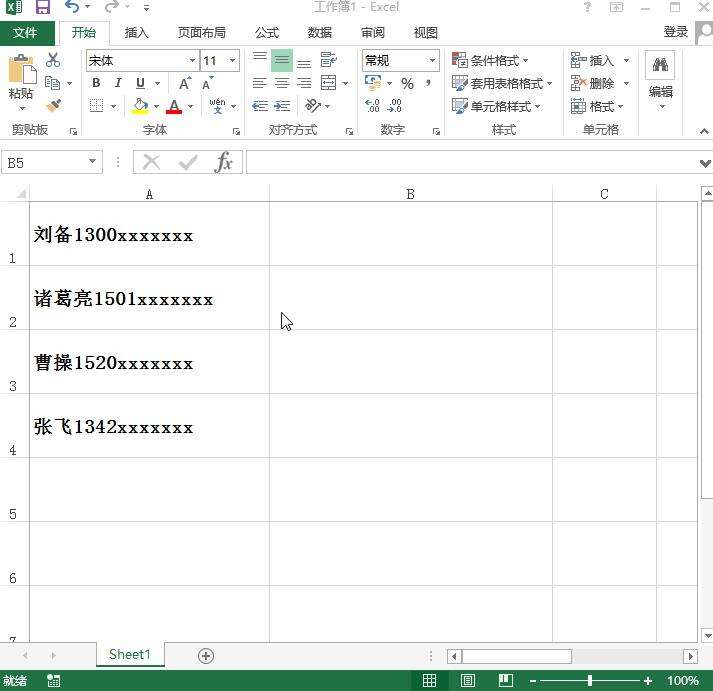The width and height of the screenshot is (713, 691).
Task: Click the formula bar input field
Action: (472, 162)
